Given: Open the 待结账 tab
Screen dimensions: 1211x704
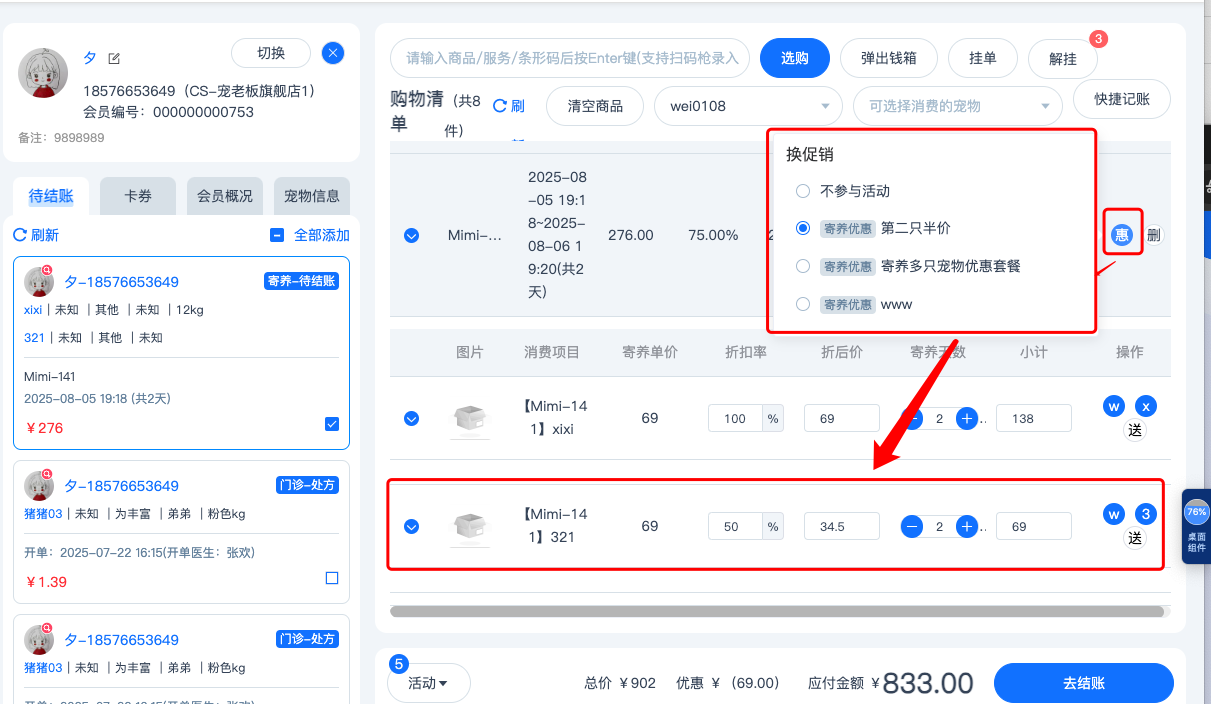Looking at the screenshot, I should point(51,196).
